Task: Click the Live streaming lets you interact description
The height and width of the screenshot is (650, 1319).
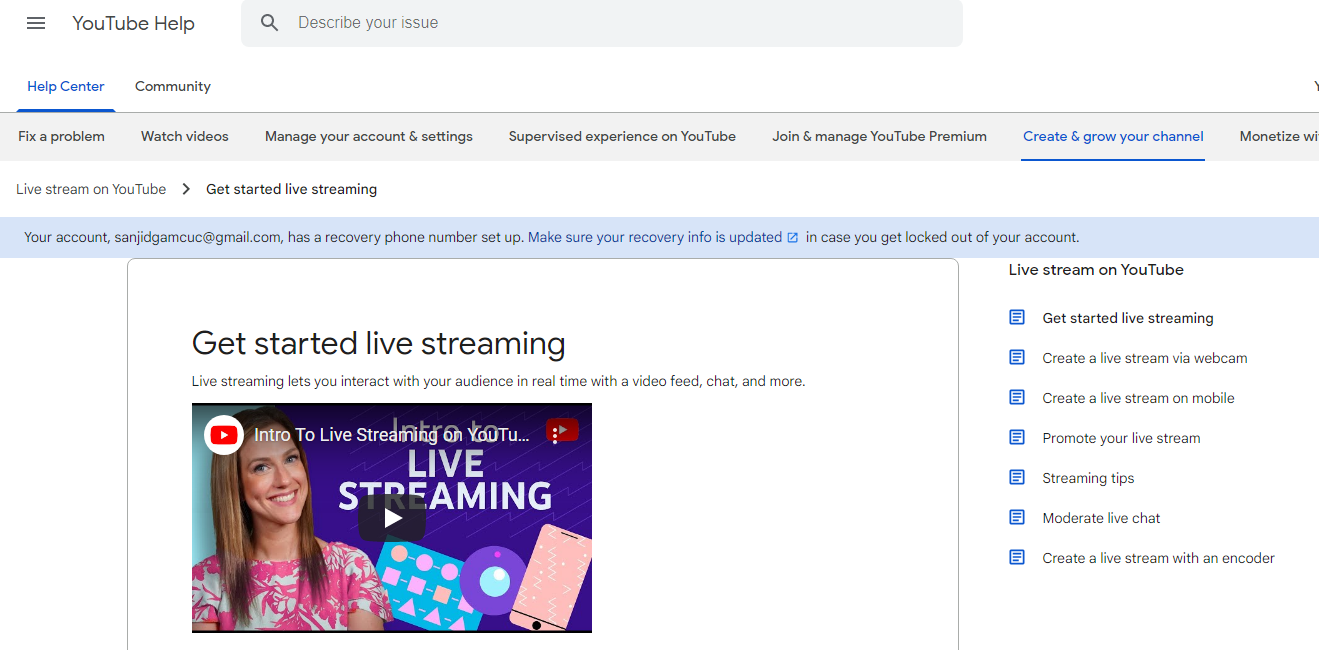Action: 498,381
